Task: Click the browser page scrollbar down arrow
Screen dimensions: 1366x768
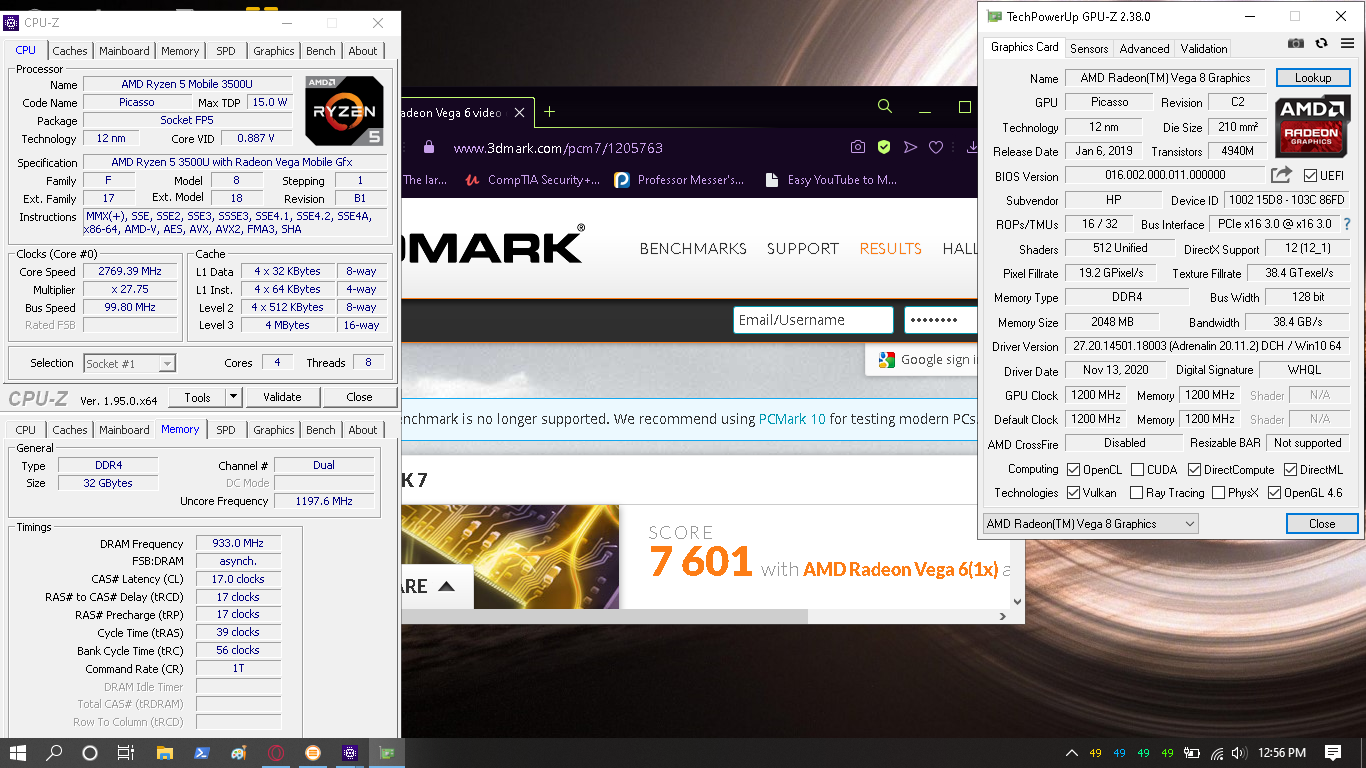Action: click(1017, 602)
